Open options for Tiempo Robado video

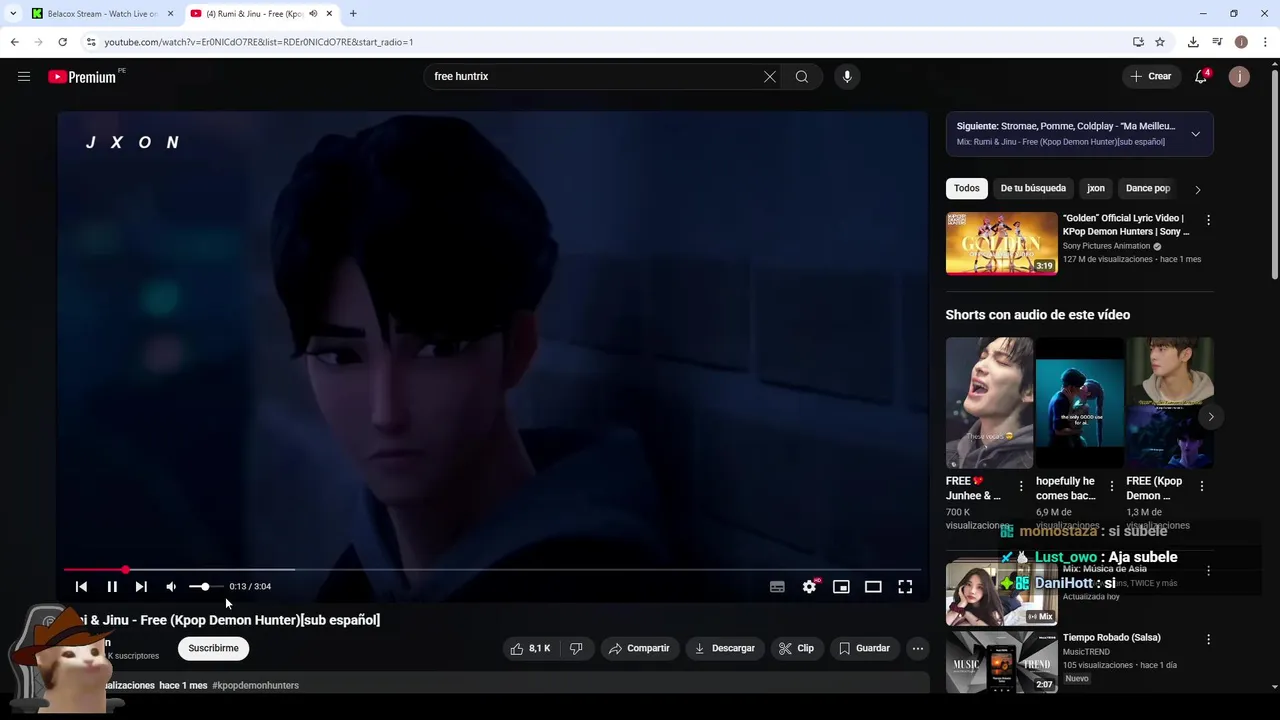point(1208,639)
